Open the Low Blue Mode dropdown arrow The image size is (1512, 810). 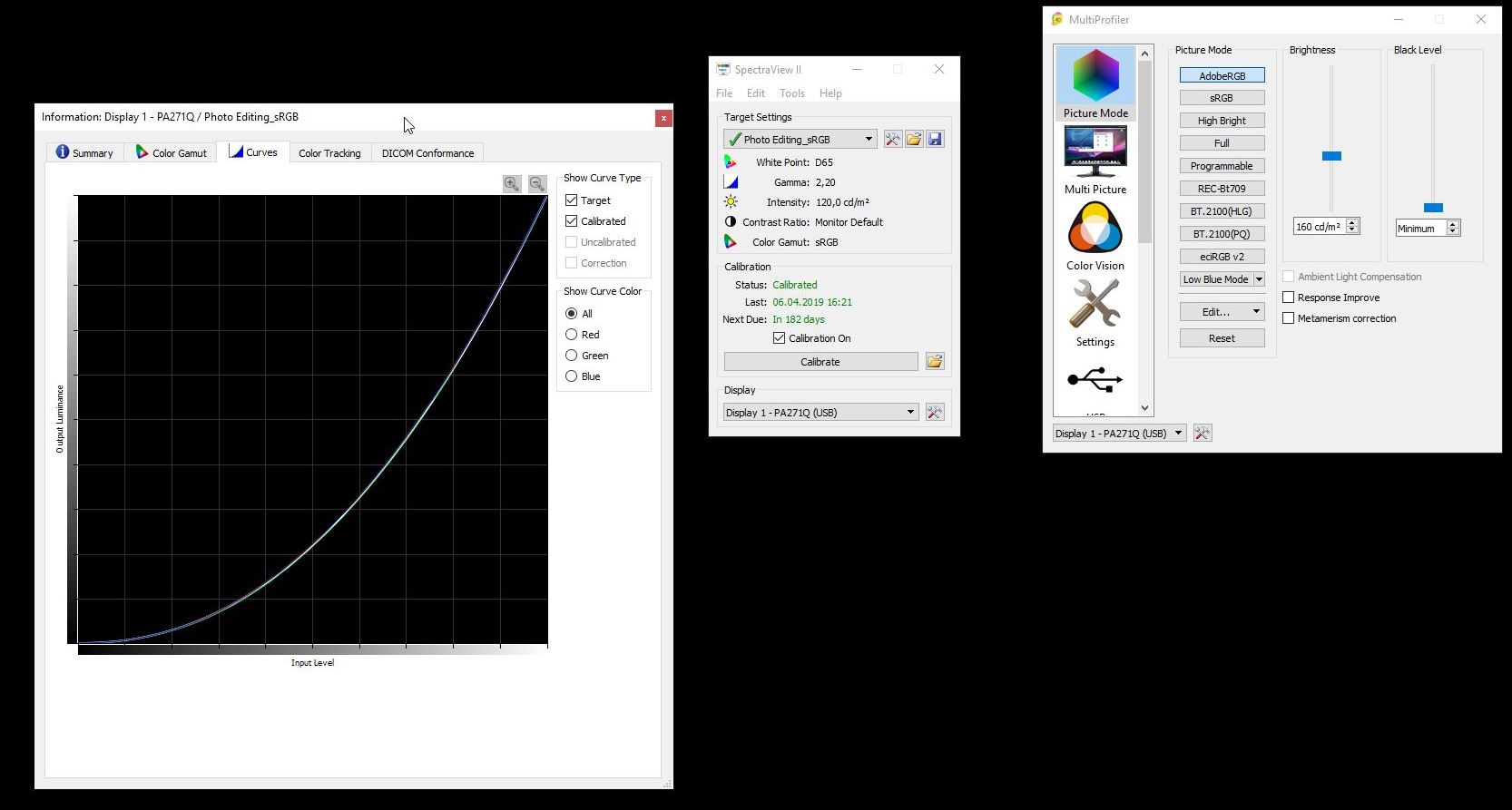click(1259, 279)
